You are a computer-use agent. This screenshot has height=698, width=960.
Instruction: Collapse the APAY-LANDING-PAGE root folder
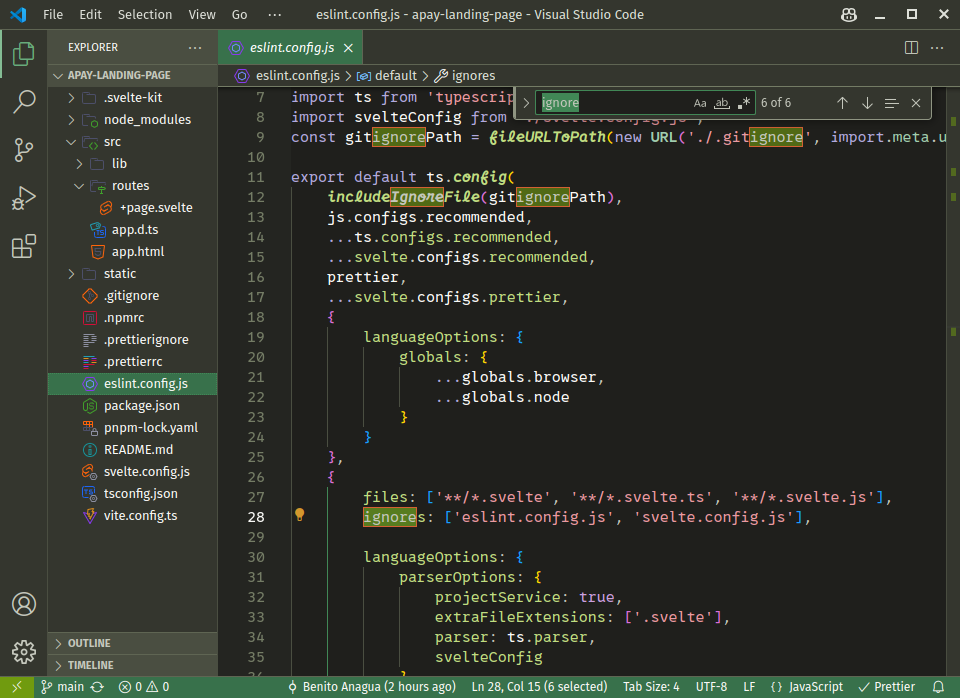132,75
